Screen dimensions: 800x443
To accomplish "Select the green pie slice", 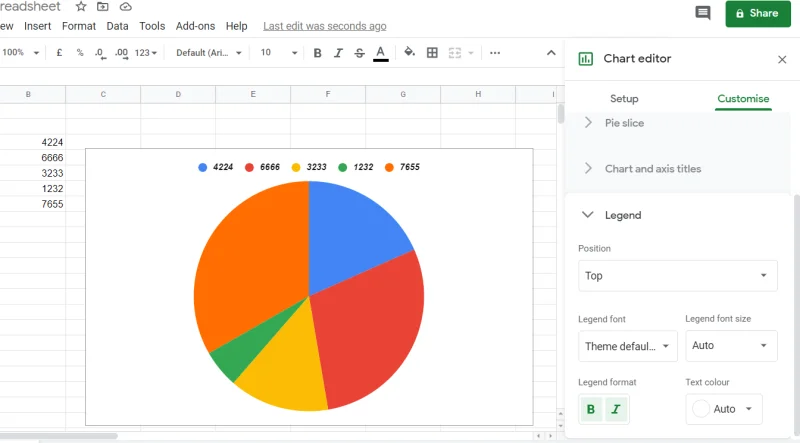I will click(x=245, y=352).
